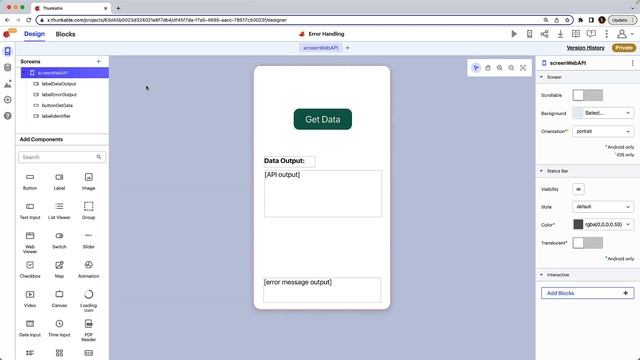Screen dimensions: 640x360
Task: Pick the List Viewer component
Action: (x=59, y=211)
